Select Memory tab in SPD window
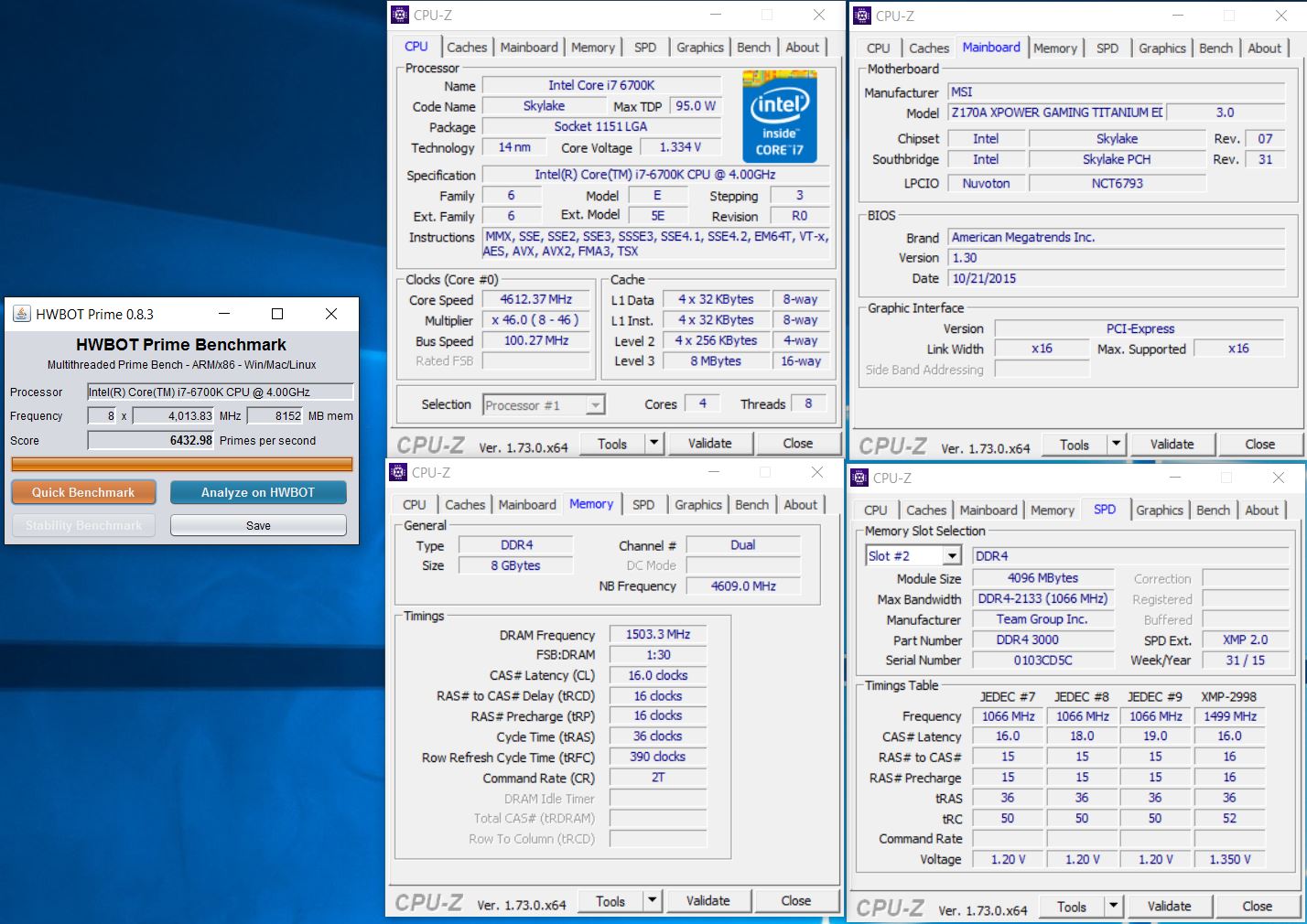This screenshot has height=924, width=1307. point(1053,510)
